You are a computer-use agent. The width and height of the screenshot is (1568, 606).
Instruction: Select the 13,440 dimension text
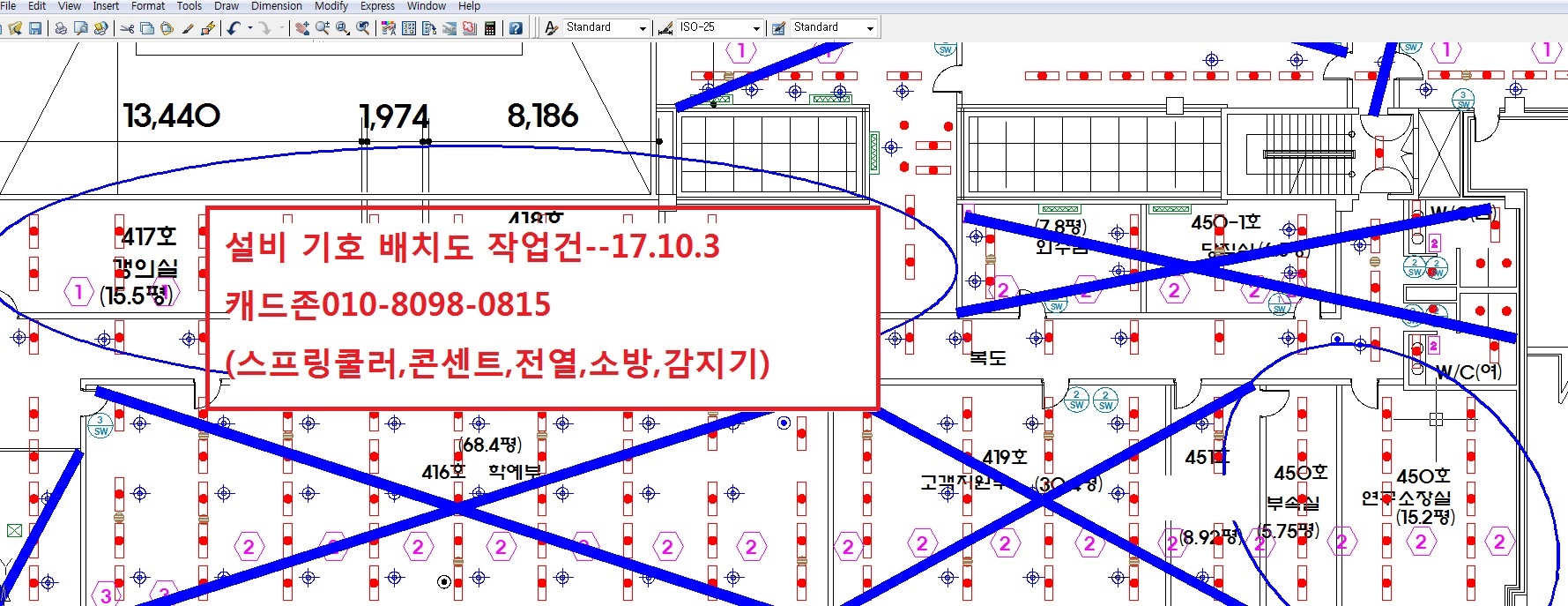click(172, 116)
